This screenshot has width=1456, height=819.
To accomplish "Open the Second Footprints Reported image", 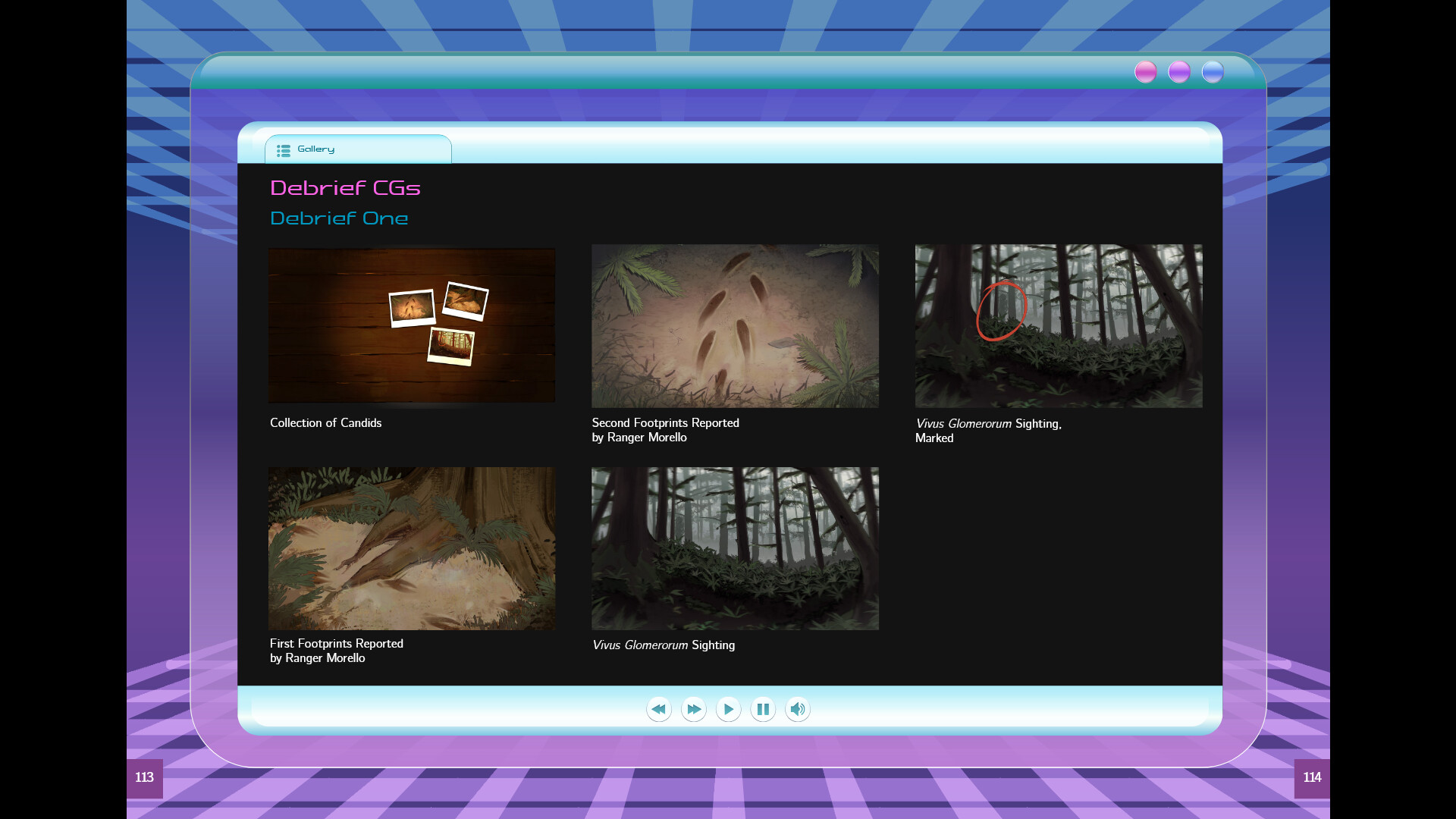I will coord(735,325).
